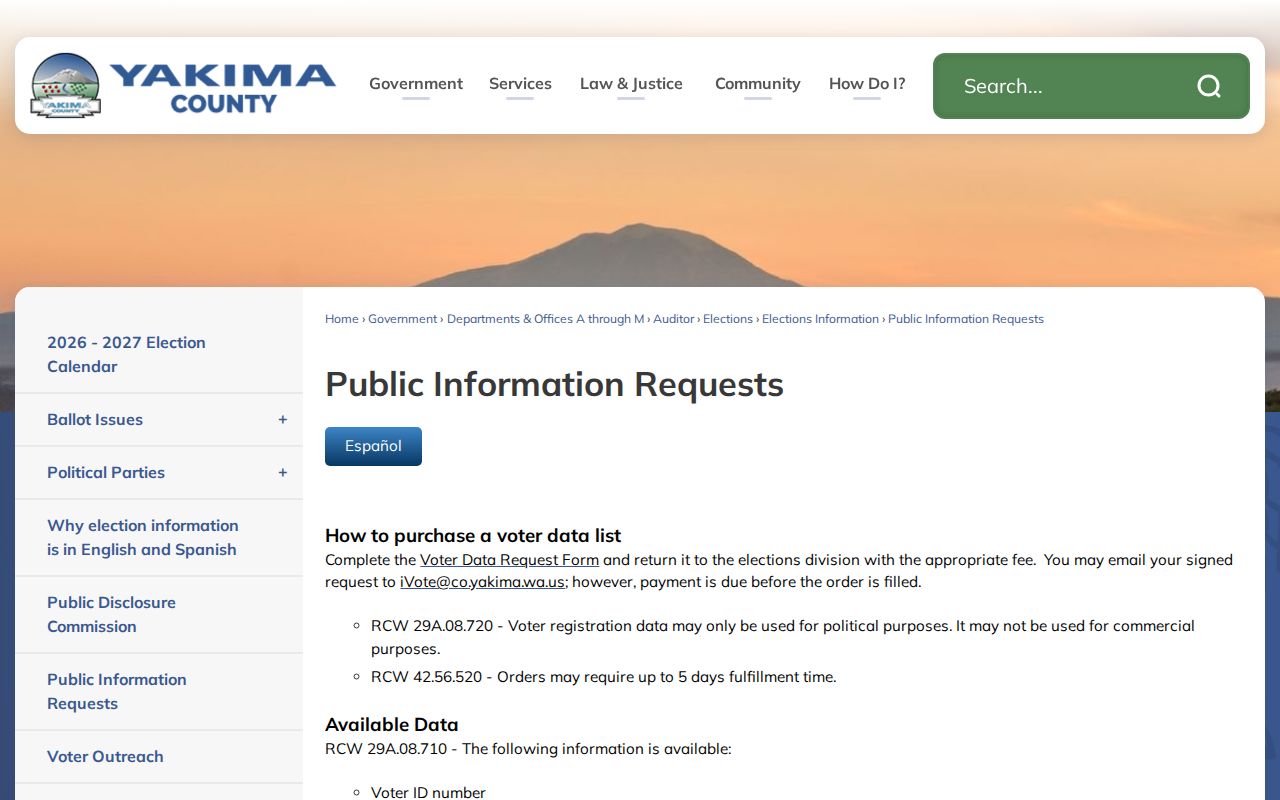The width and height of the screenshot is (1280, 800).
Task: Click the search magnifier icon
Action: 1209,86
